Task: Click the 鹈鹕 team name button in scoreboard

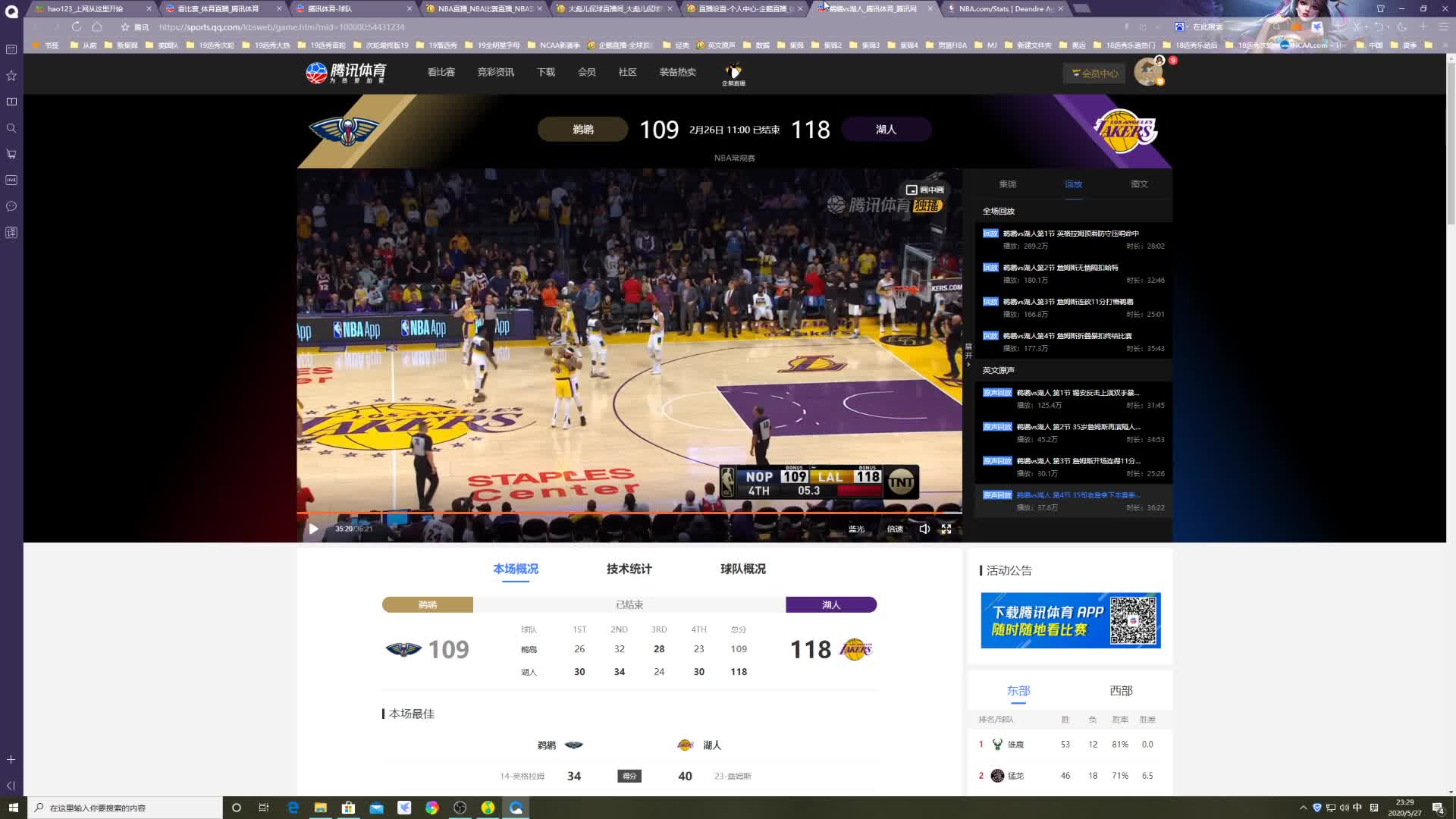Action: [x=582, y=130]
